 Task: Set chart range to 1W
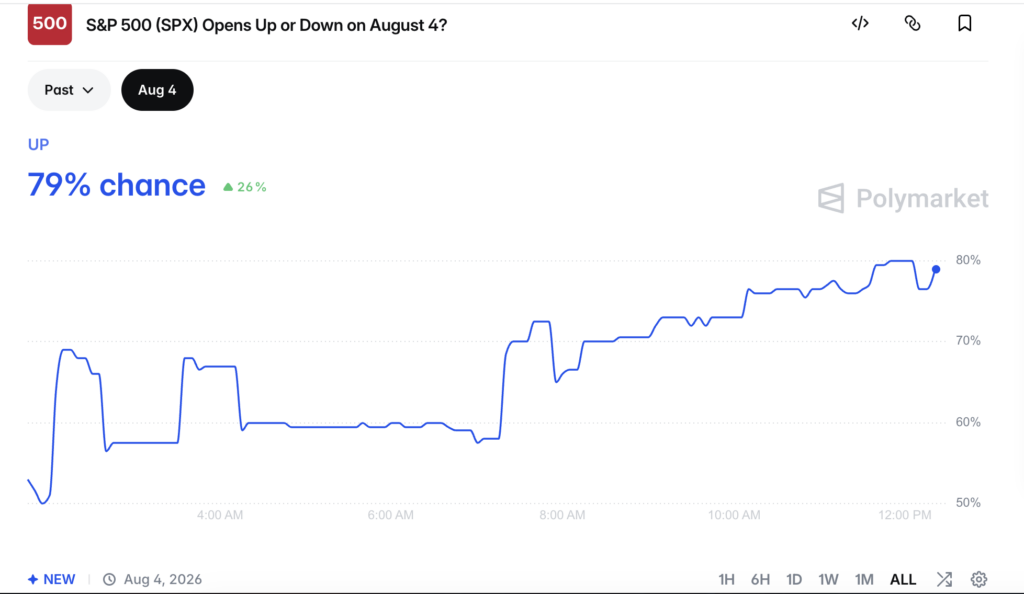(x=828, y=579)
